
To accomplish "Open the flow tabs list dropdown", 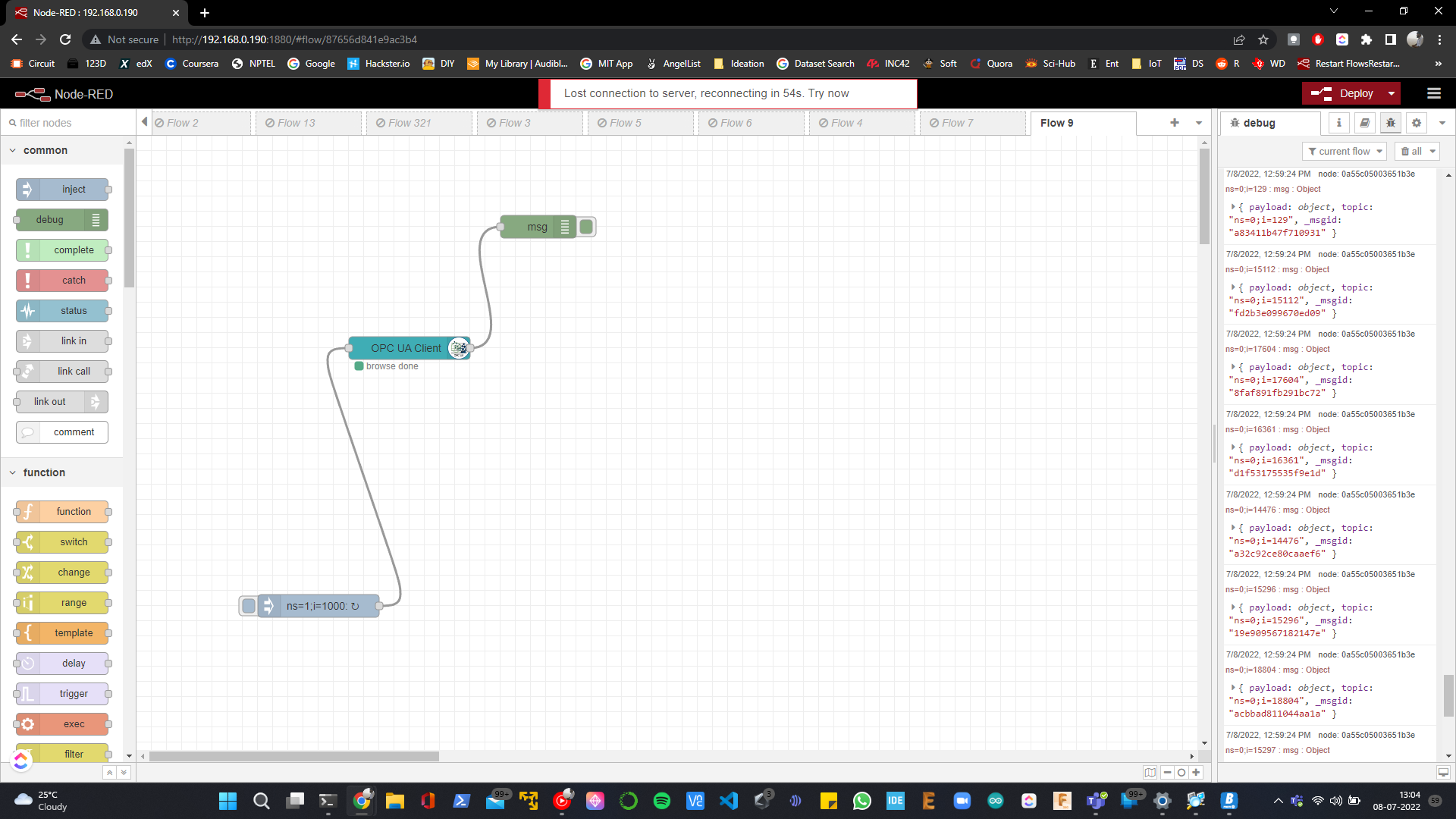I will (x=1199, y=123).
